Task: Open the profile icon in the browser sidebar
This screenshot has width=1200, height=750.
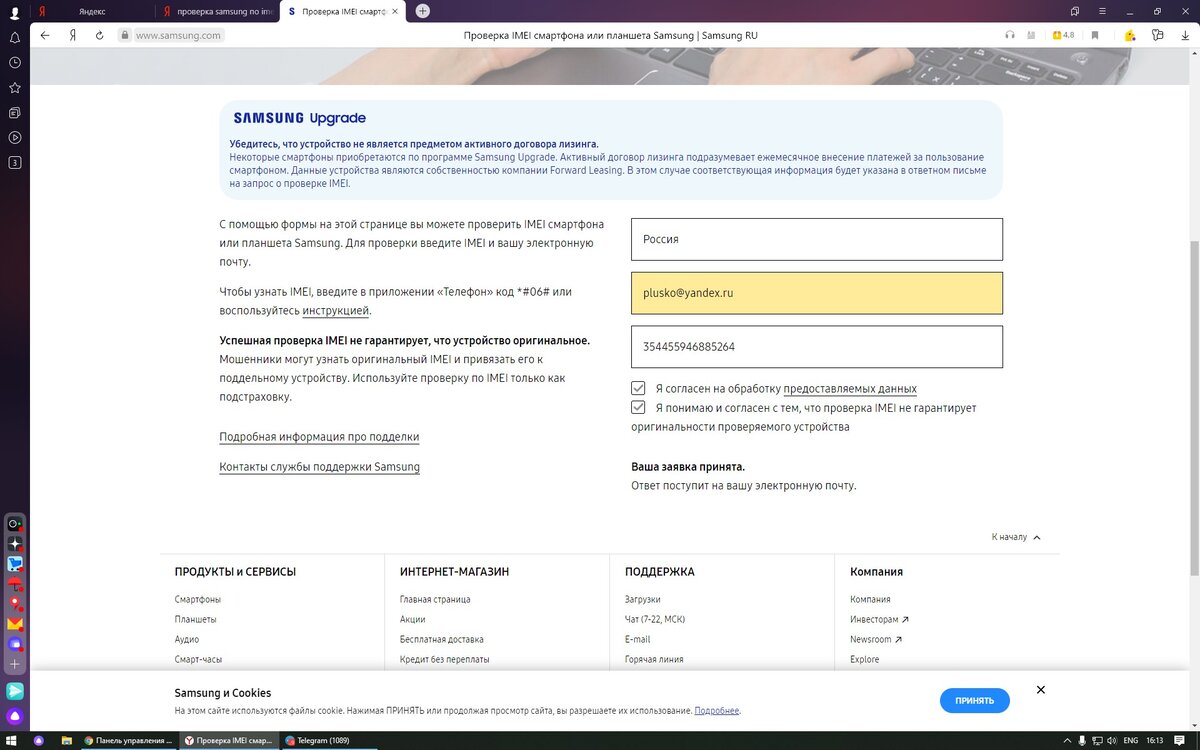Action: point(14,13)
